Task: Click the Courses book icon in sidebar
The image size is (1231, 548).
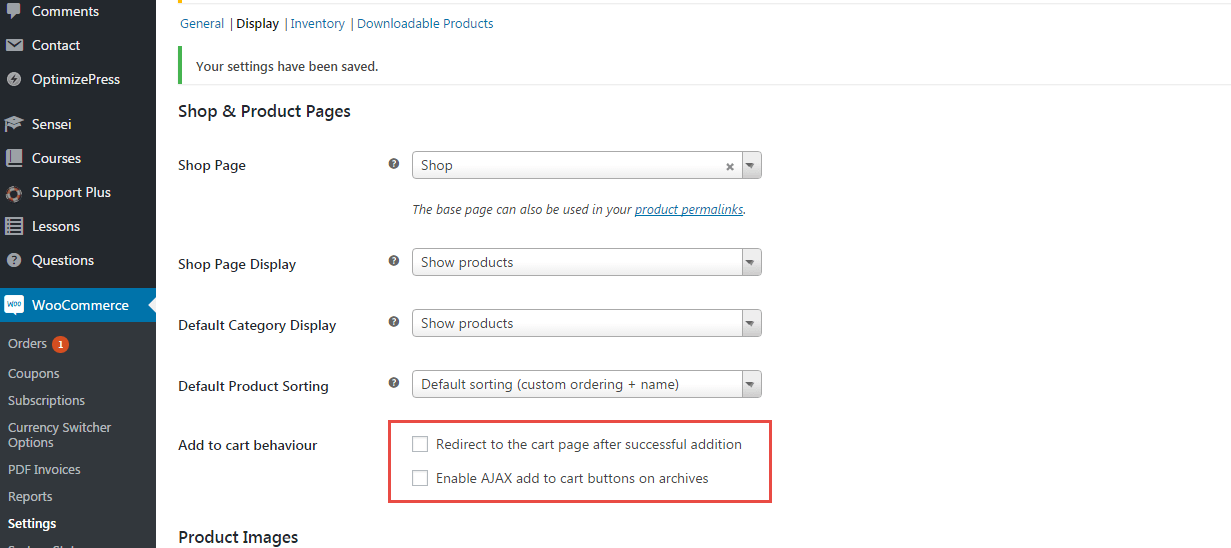Action: tap(14, 158)
